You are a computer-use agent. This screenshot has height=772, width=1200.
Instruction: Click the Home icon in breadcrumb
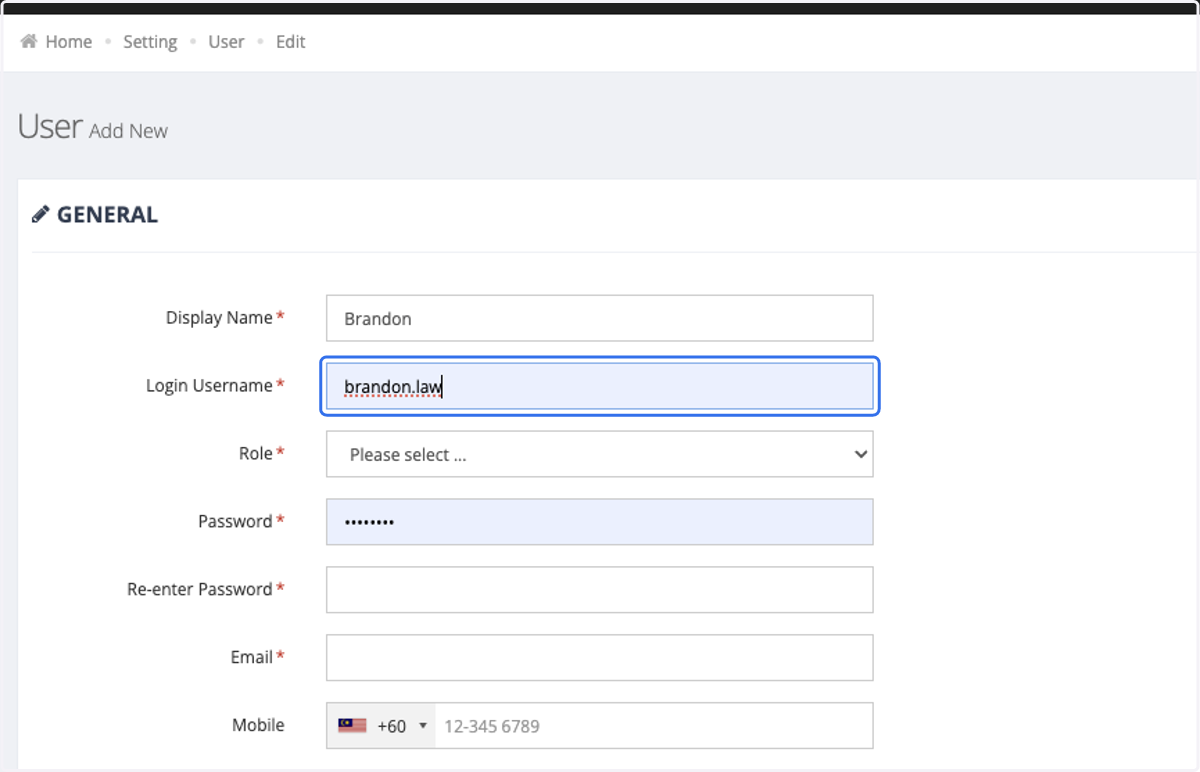[x=29, y=42]
